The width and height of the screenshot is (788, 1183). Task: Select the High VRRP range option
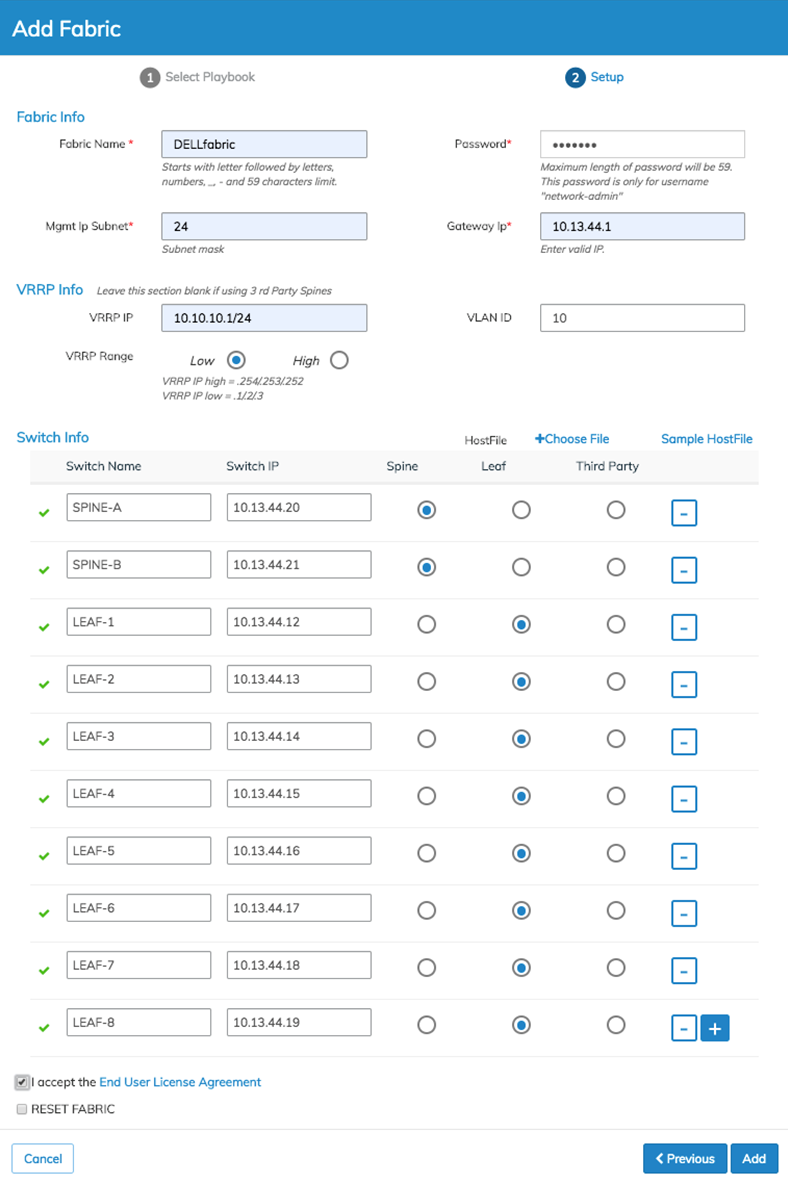(x=339, y=361)
